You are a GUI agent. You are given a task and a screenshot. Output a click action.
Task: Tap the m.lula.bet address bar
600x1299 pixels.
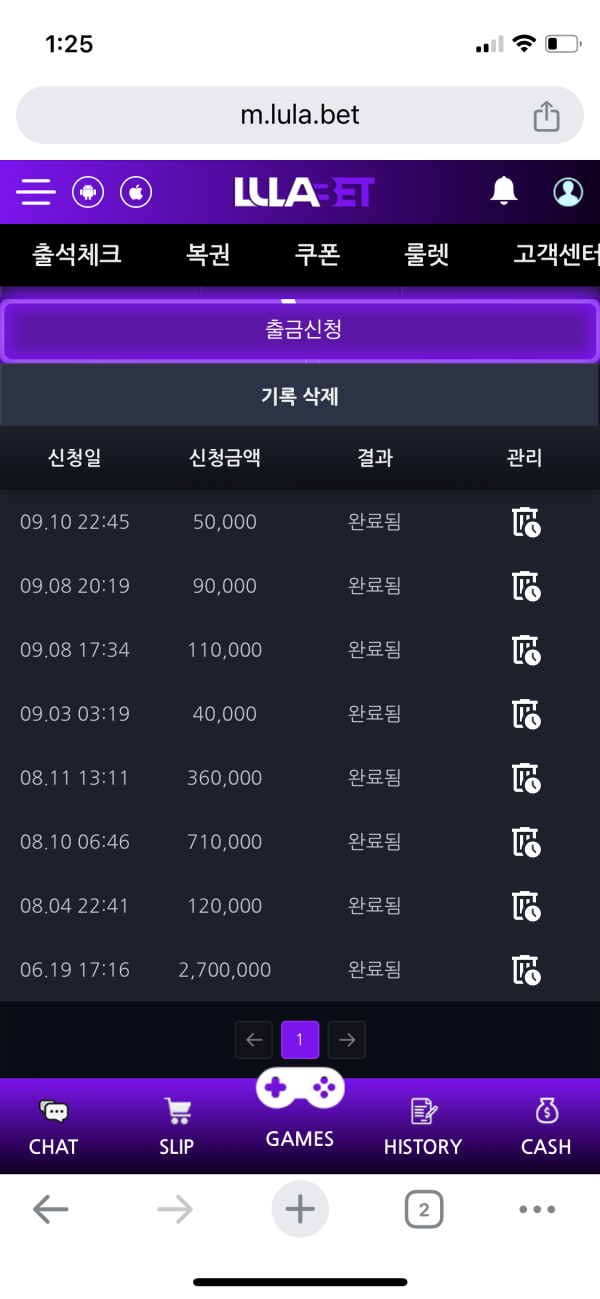coord(300,115)
